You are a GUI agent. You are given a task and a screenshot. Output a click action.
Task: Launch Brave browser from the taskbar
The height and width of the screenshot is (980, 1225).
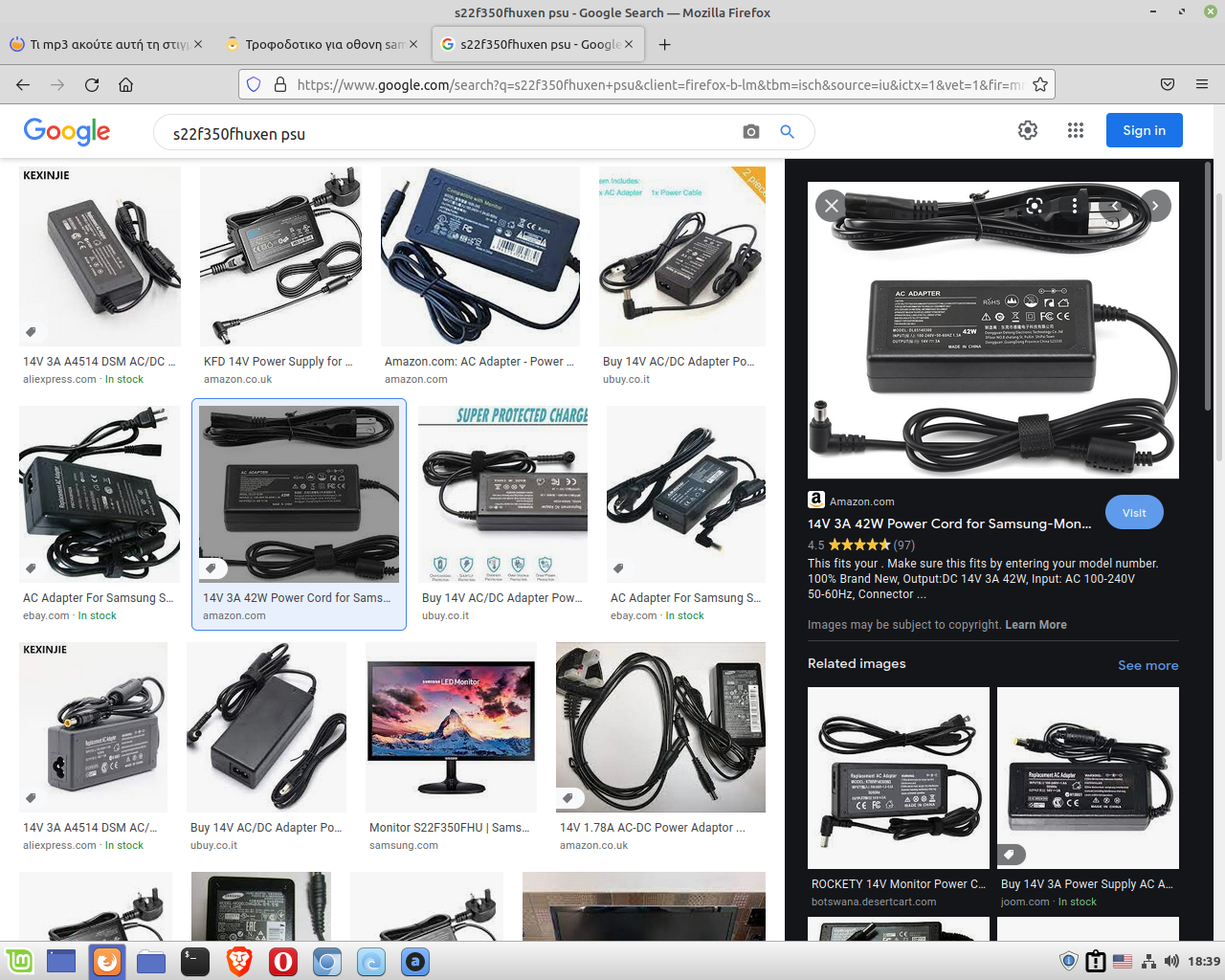(239, 961)
